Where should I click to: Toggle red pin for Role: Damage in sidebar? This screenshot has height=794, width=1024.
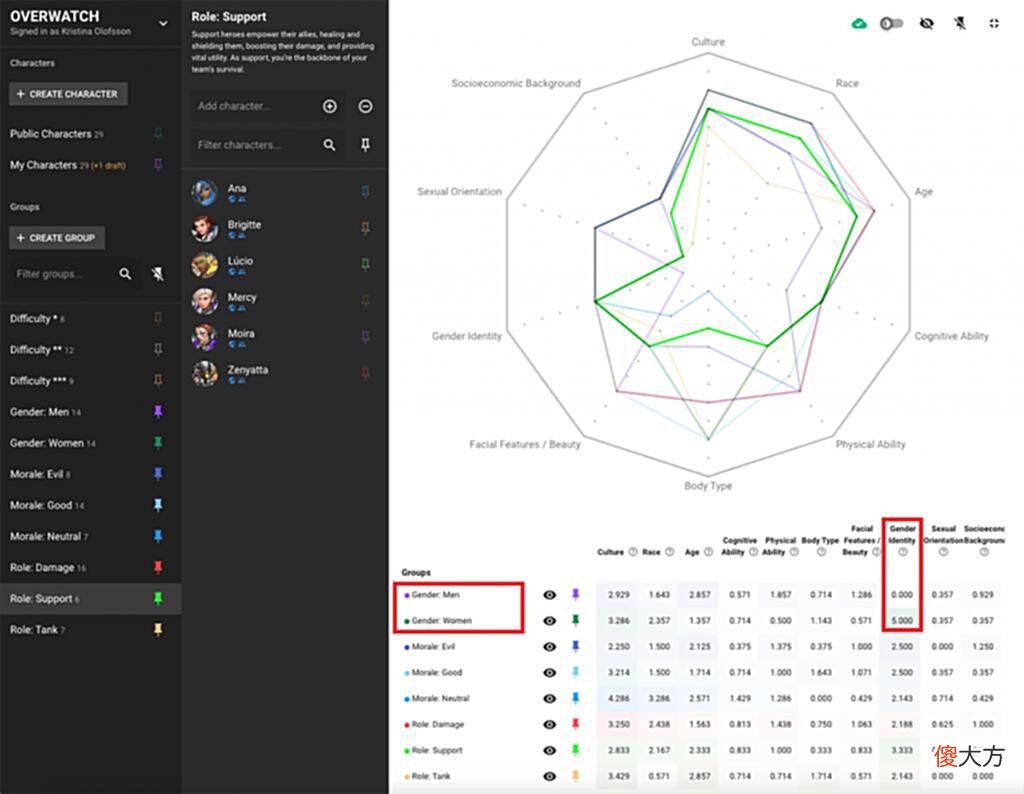click(x=157, y=567)
